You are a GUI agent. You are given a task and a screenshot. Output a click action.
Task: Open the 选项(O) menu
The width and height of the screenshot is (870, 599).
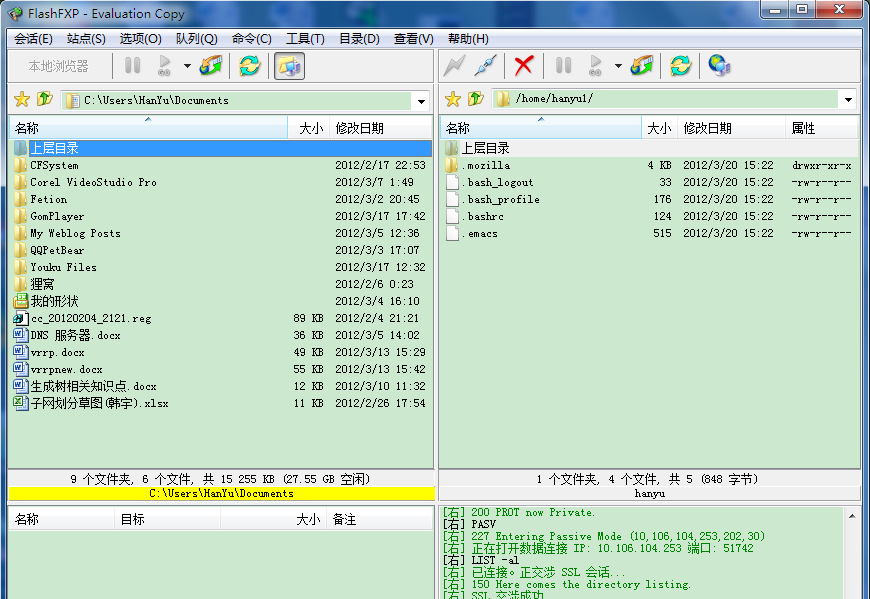tap(140, 39)
